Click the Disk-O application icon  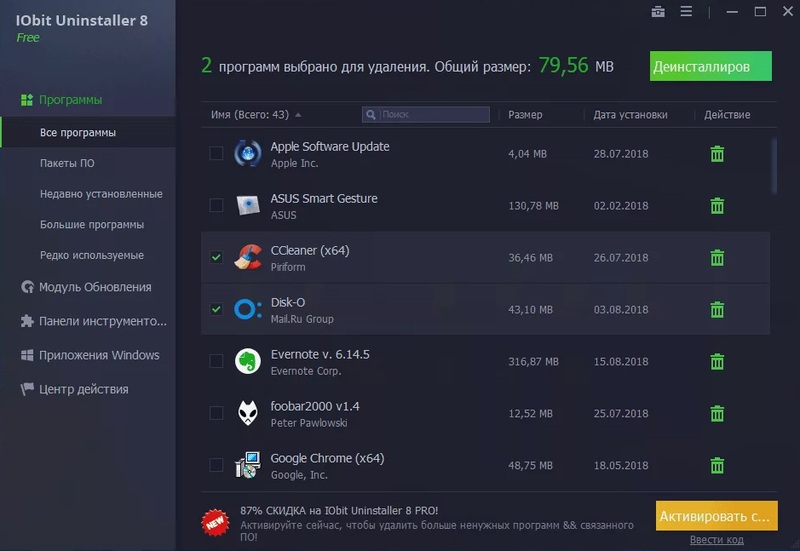click(x=247, y=310)
